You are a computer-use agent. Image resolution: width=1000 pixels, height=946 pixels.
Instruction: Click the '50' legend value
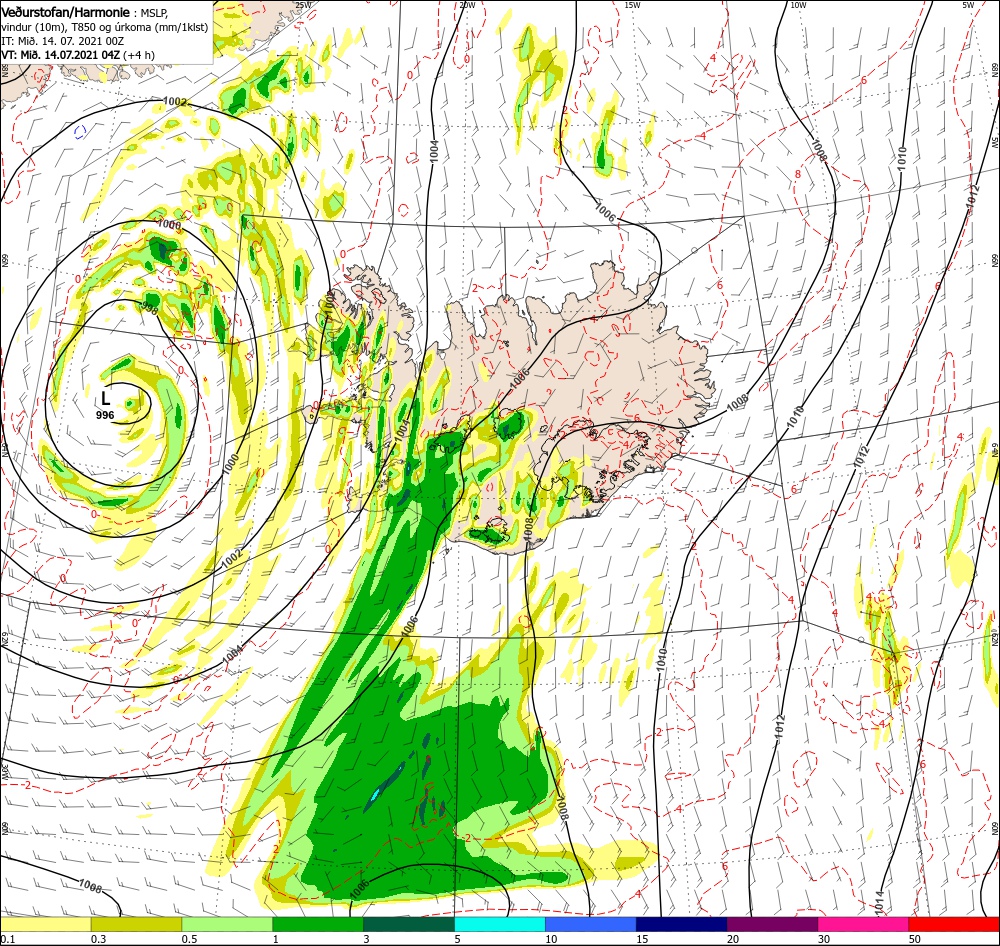[x=915, y=939]
